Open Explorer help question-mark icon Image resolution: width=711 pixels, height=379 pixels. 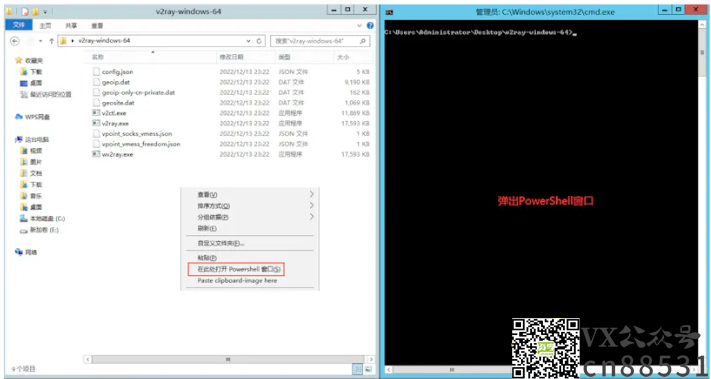[x=370, y=25]
